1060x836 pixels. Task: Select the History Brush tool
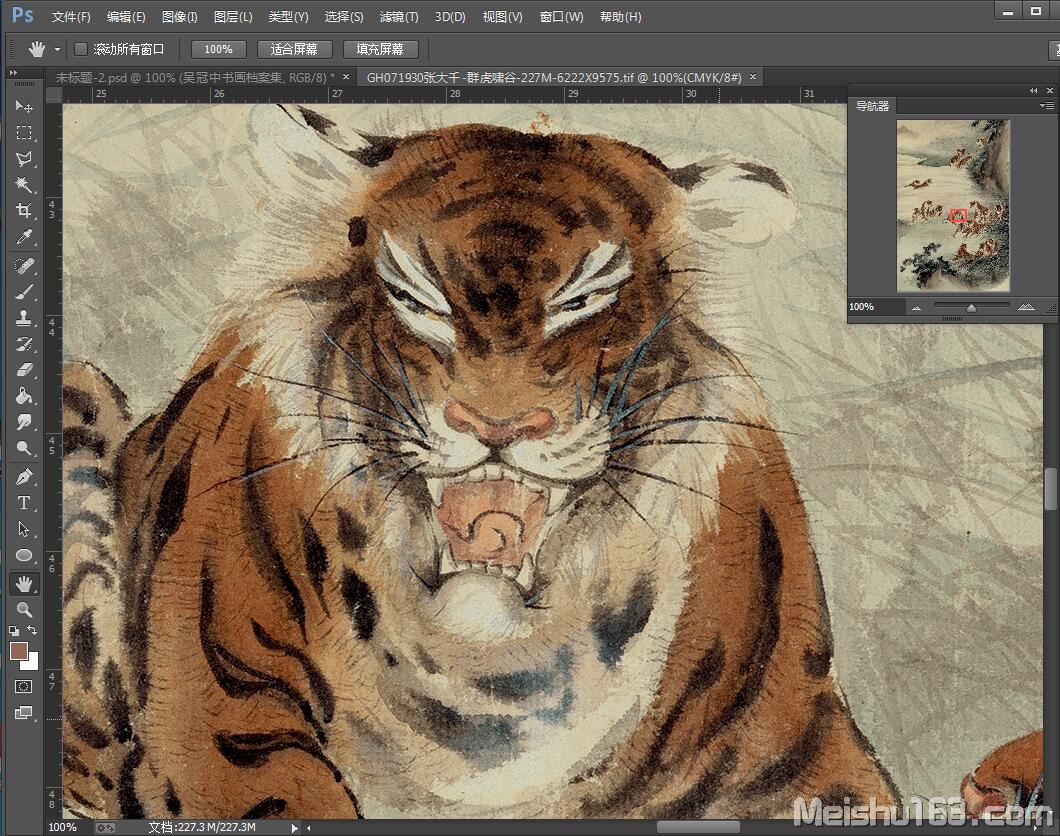(24, 344)
